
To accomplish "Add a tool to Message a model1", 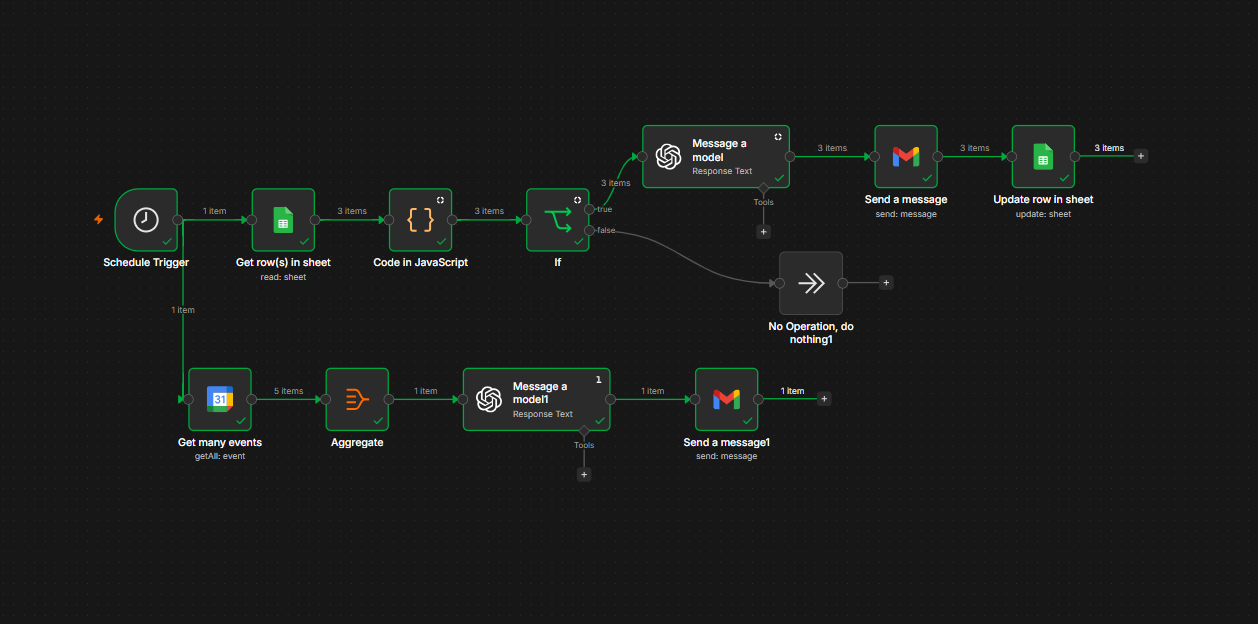I will [584, 475].
